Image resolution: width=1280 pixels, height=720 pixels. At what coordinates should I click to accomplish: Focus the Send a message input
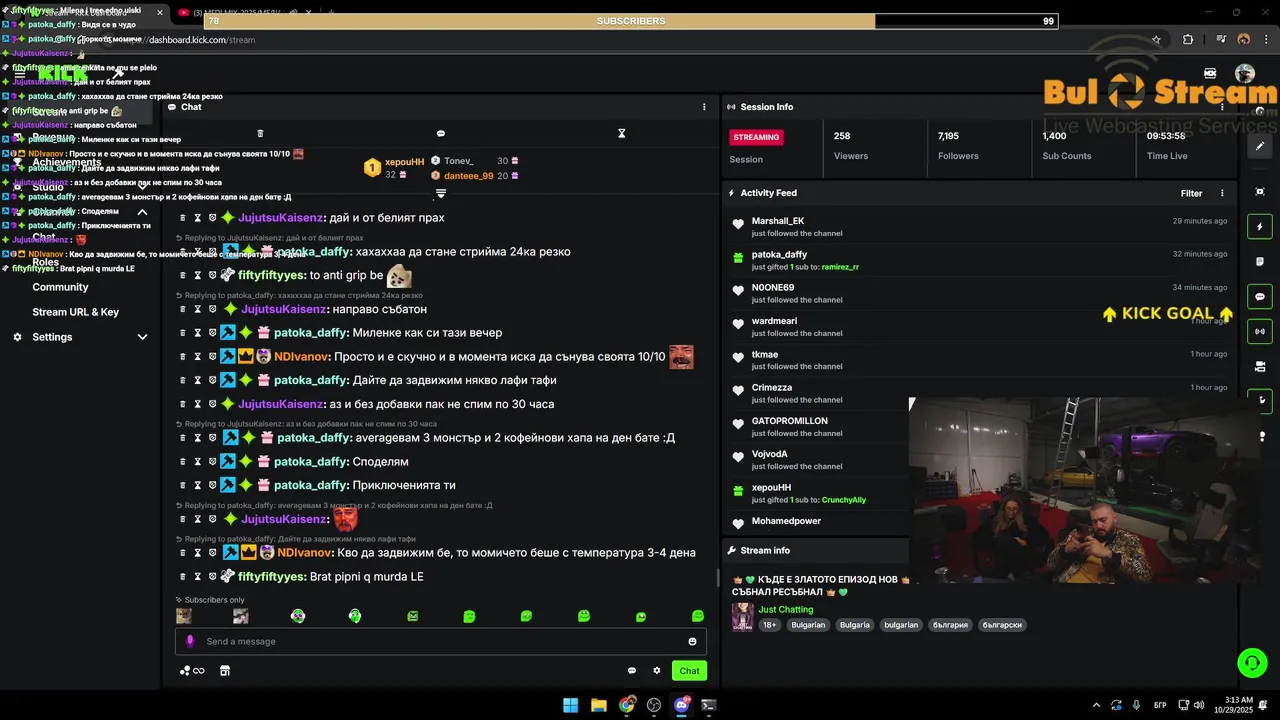(440, 641)
